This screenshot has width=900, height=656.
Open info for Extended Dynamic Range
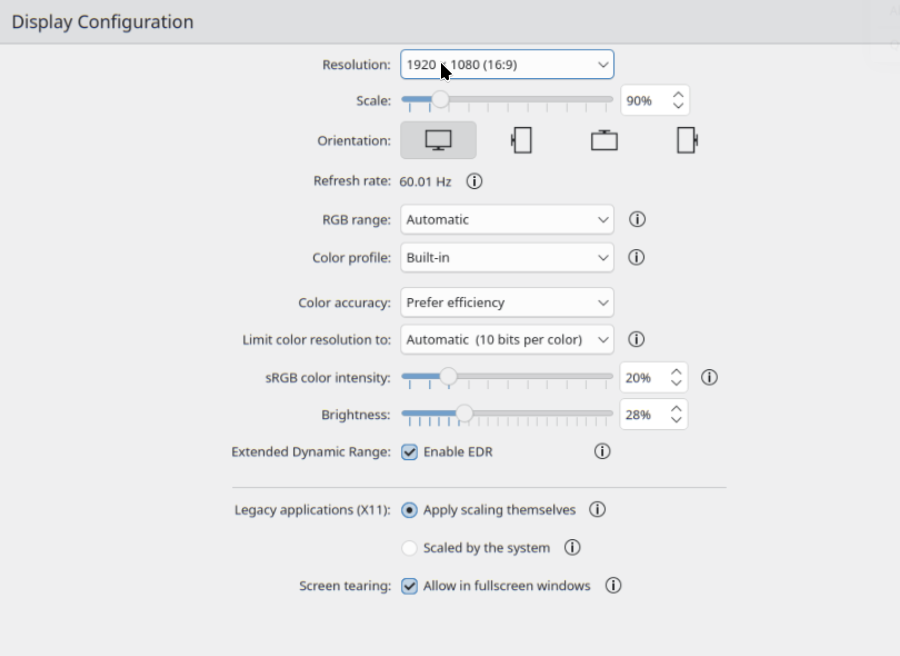(602, 451)
